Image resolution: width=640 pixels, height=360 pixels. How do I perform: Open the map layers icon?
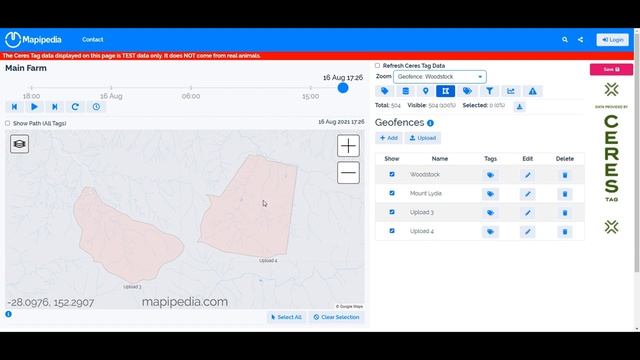click(x=20, y=144)
